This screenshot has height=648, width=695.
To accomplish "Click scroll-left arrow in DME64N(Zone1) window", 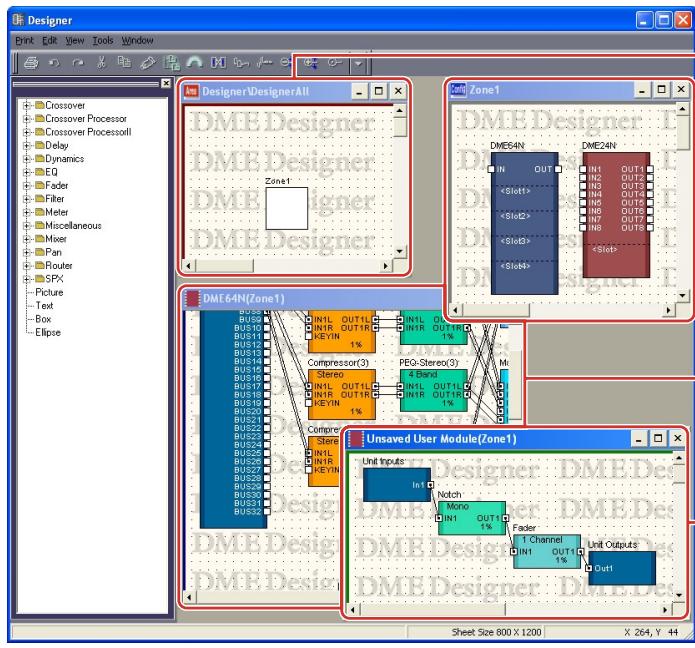I will (190, 597).
